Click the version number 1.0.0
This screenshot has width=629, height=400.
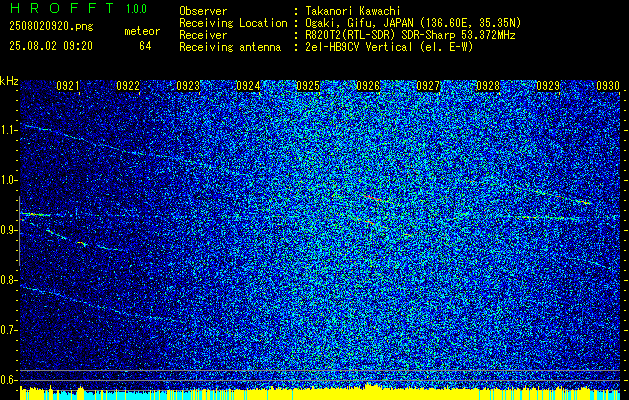[x=136, y=8]
